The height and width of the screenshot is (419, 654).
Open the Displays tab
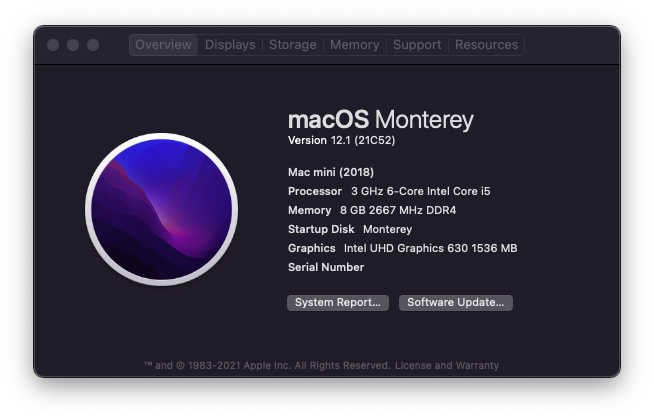pyautogui.click(x=230, y=45)
